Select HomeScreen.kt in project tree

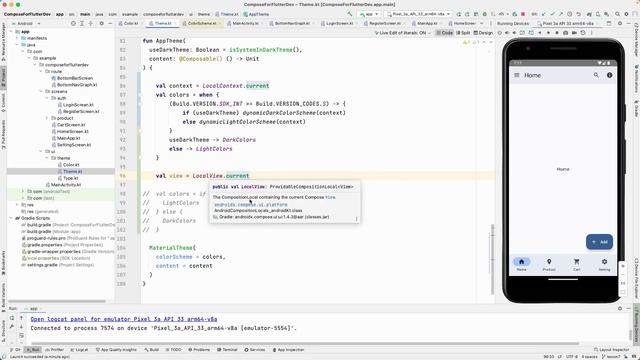coord(69,131)
